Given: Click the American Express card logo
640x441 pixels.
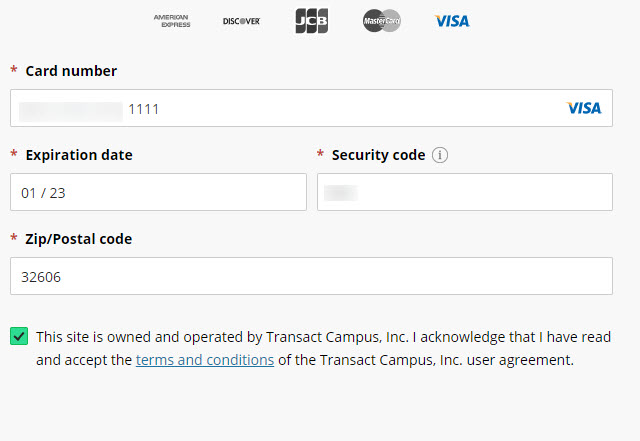Looking at the screenshot, I should point(172,21).
